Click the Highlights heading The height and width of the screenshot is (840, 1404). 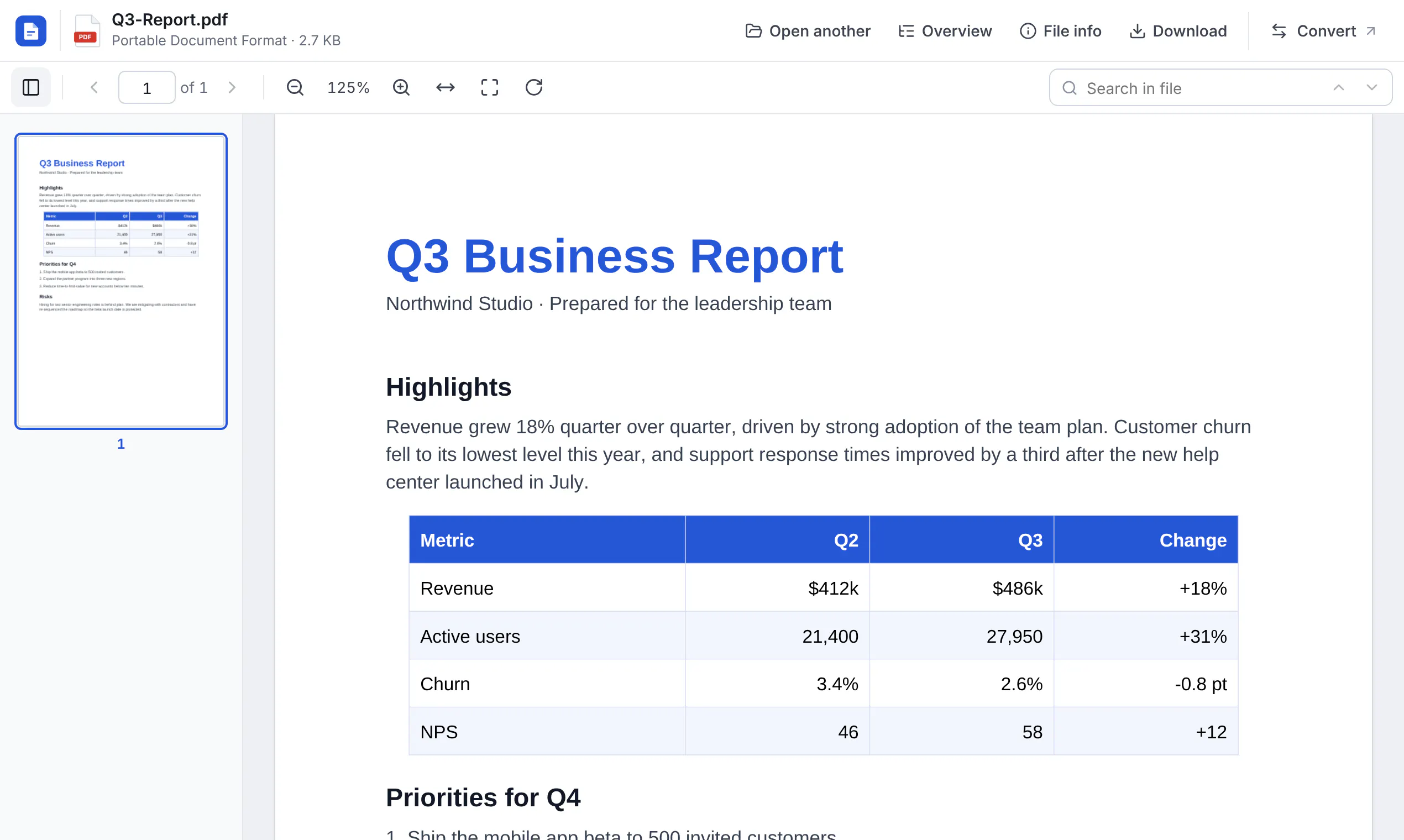(449, 387)
